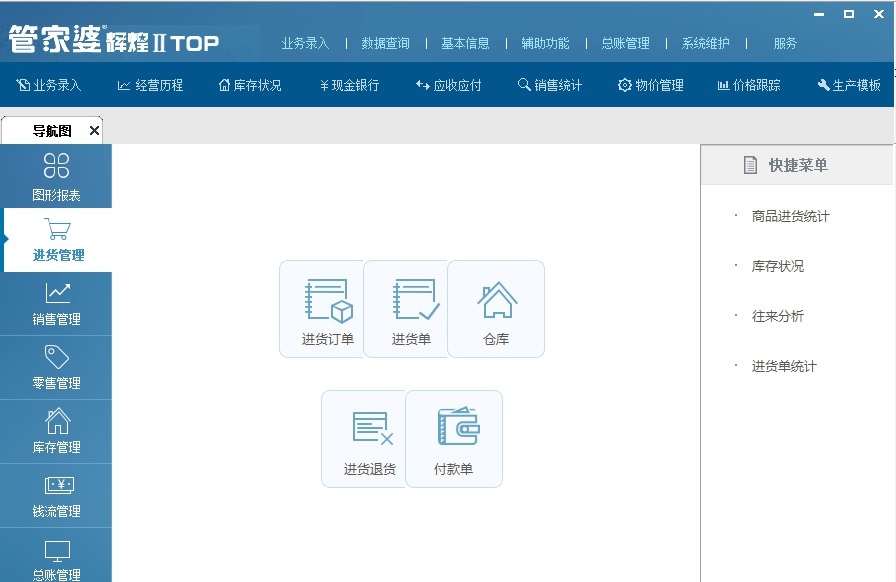This screenshot has height=582, width=896.
Task: Open the 进货订单 (purchase order) icon
Action: [x=322, y=308]
